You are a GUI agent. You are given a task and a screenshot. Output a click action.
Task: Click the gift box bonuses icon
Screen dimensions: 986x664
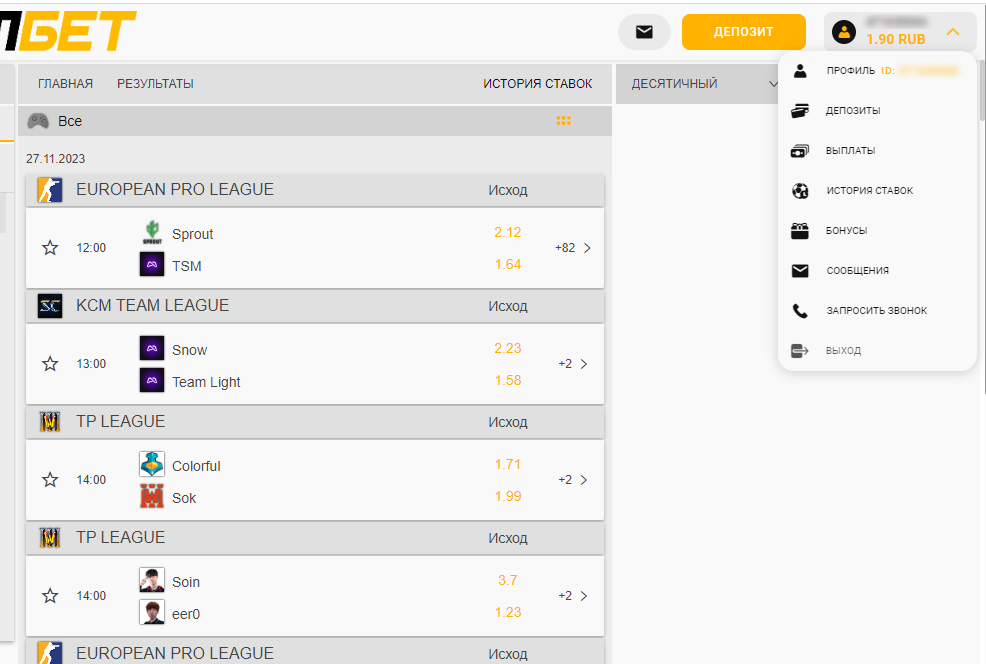800,231
